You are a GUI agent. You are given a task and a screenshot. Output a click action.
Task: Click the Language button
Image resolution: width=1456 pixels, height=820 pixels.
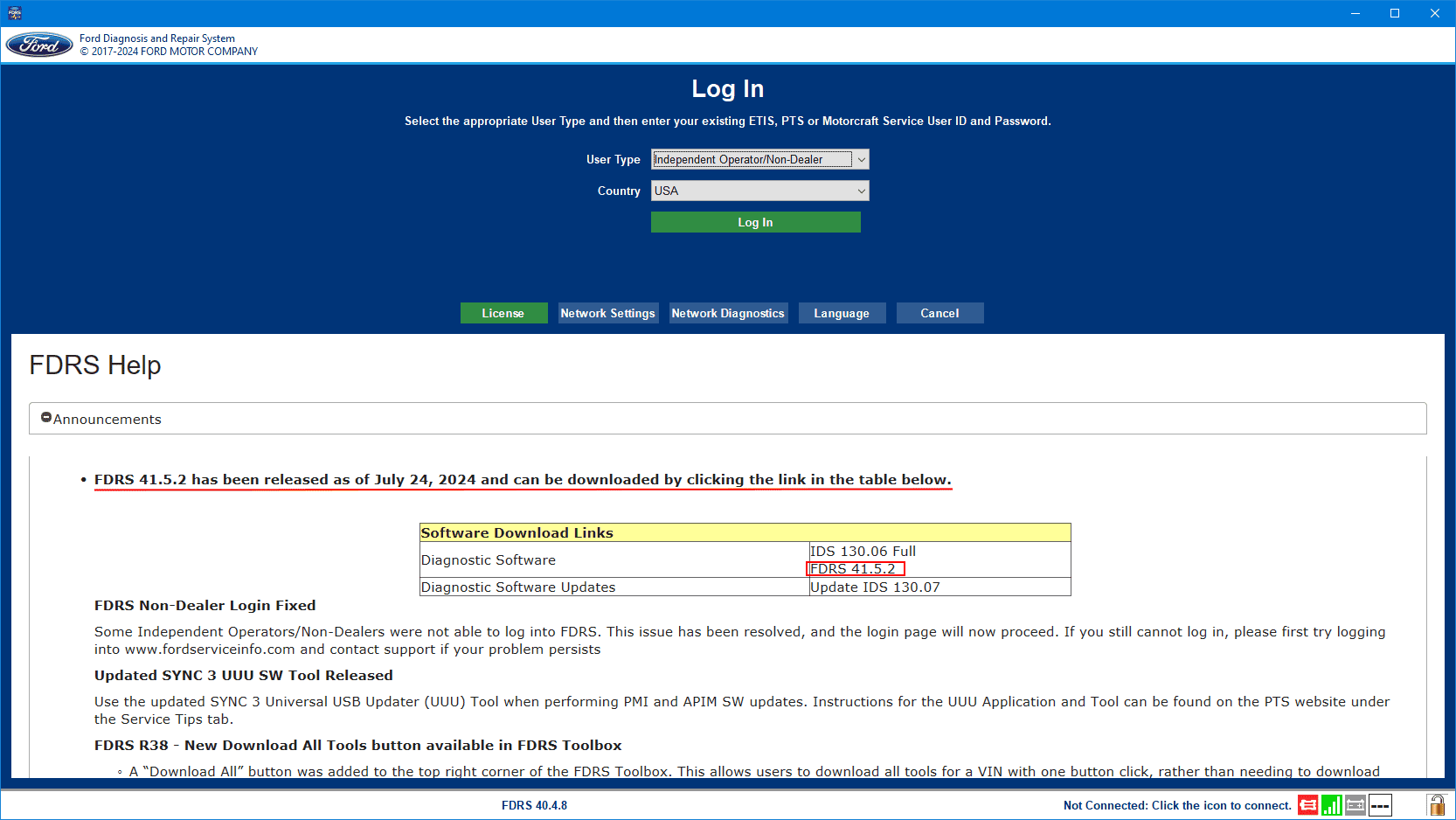click(842, 313)
